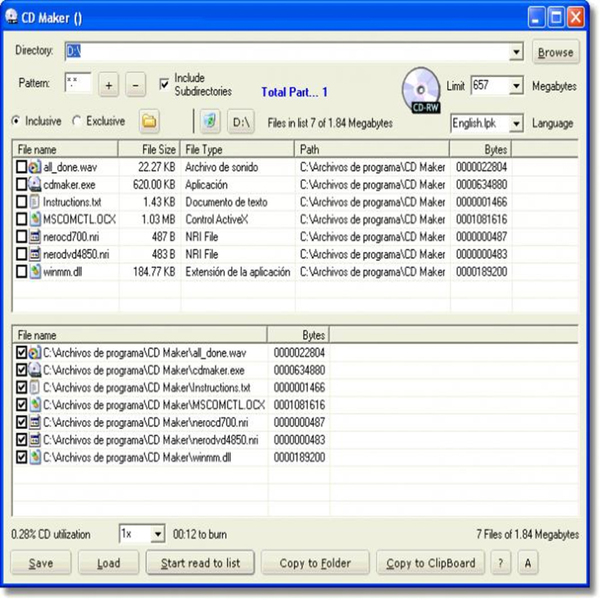This screenshot has height=600, width=600.
Task: Check the all_done.wav checkbox in upper list
Action: click(21, 167)
